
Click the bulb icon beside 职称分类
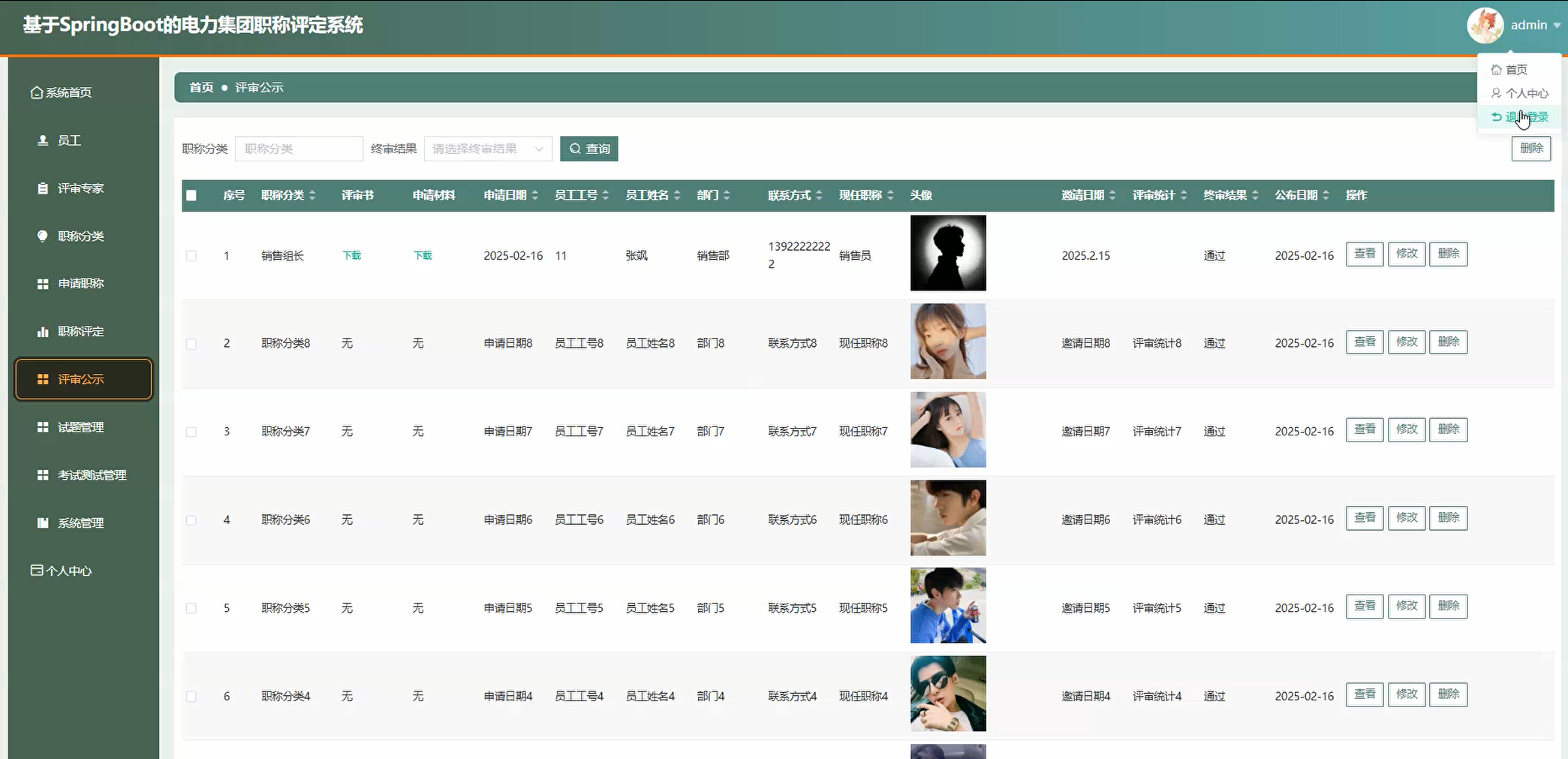[x=43, y=236]
